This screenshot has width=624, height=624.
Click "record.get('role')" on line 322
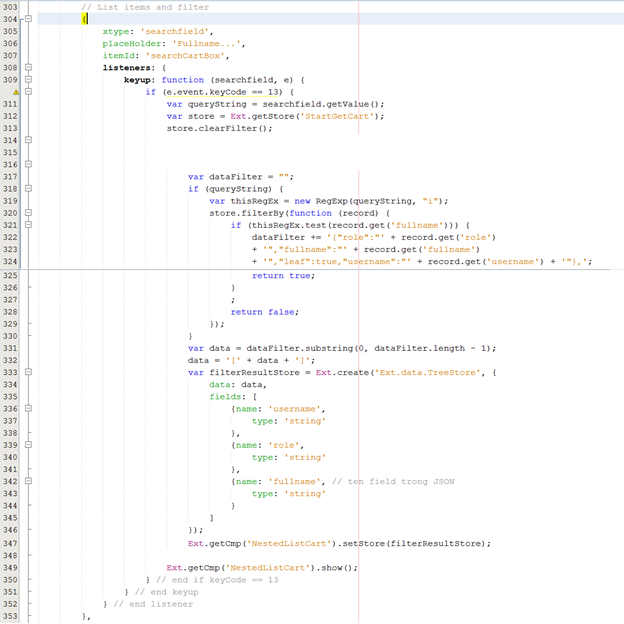click(448, 238)
